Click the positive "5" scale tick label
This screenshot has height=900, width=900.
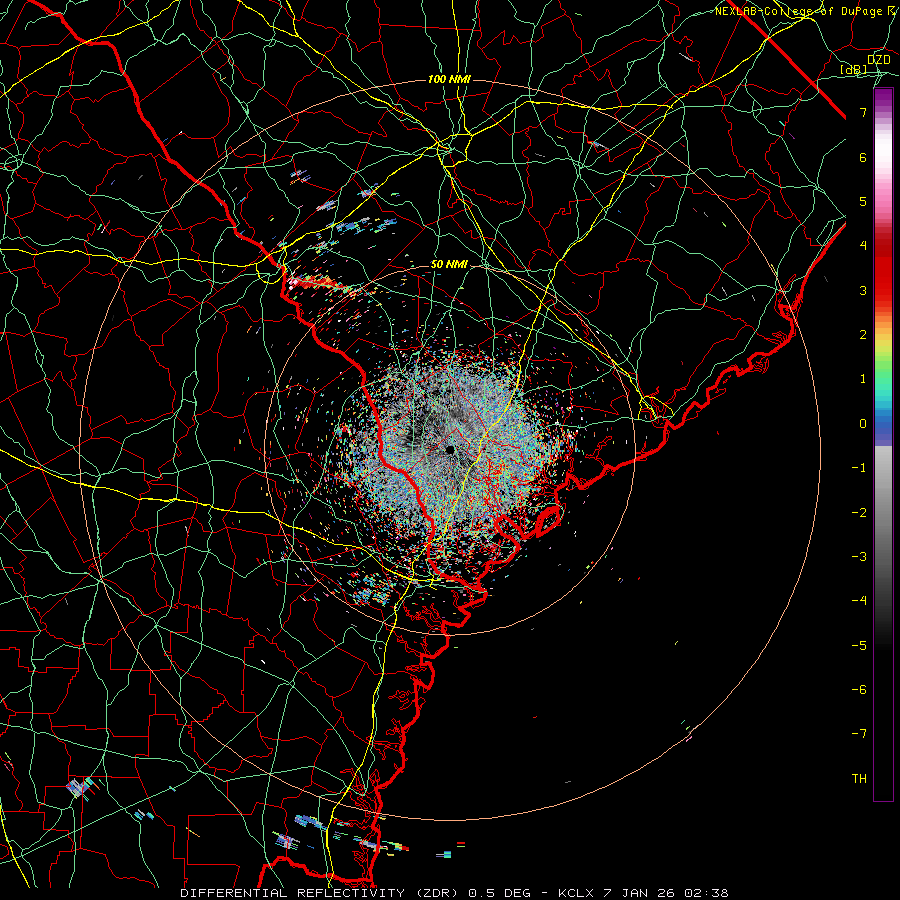[x=863, y=201]
